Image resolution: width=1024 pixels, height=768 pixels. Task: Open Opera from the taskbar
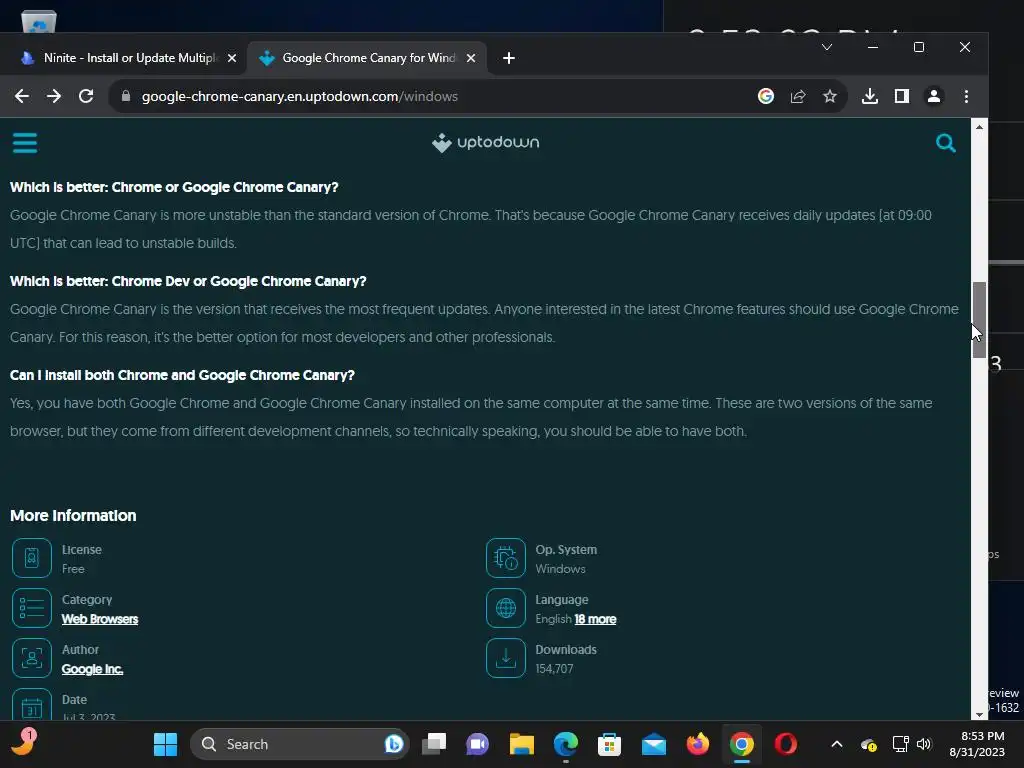click(x=786, y=744)
